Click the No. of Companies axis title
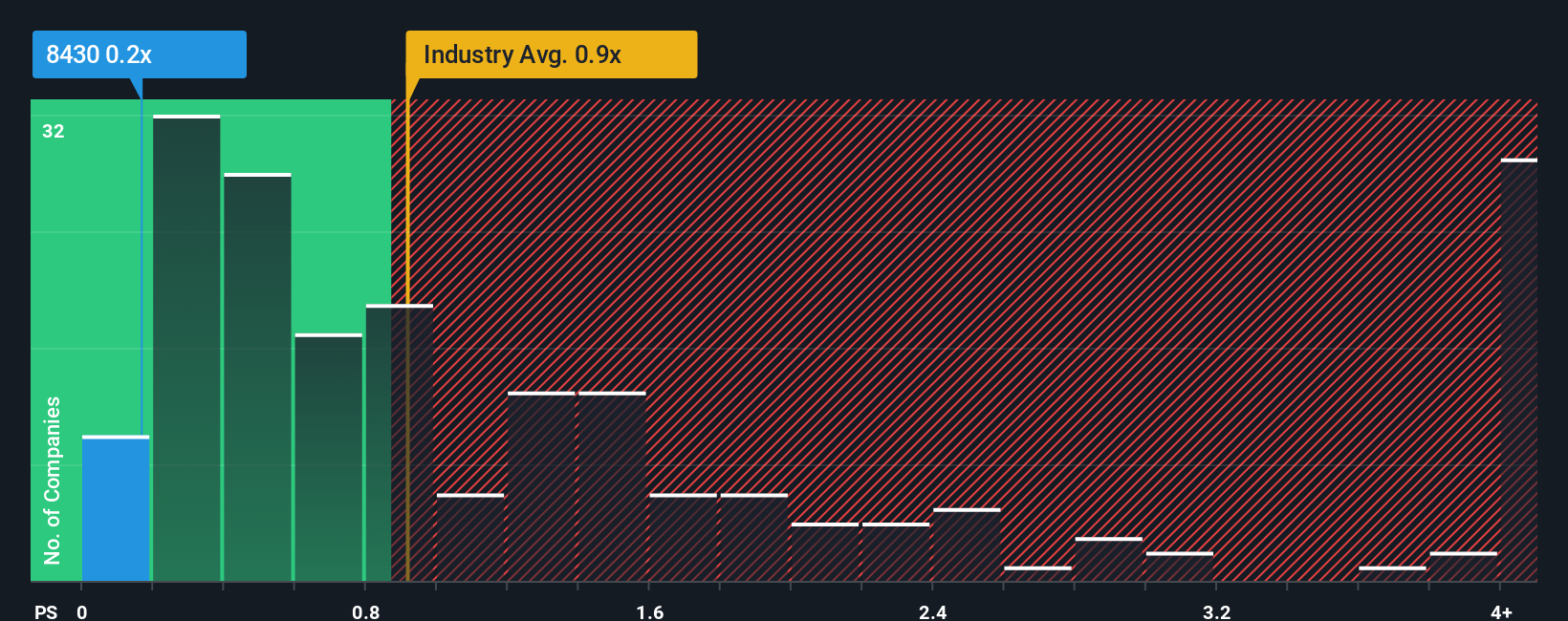The height and width of the screenshot is (621, 1568). tap(53, 481)
